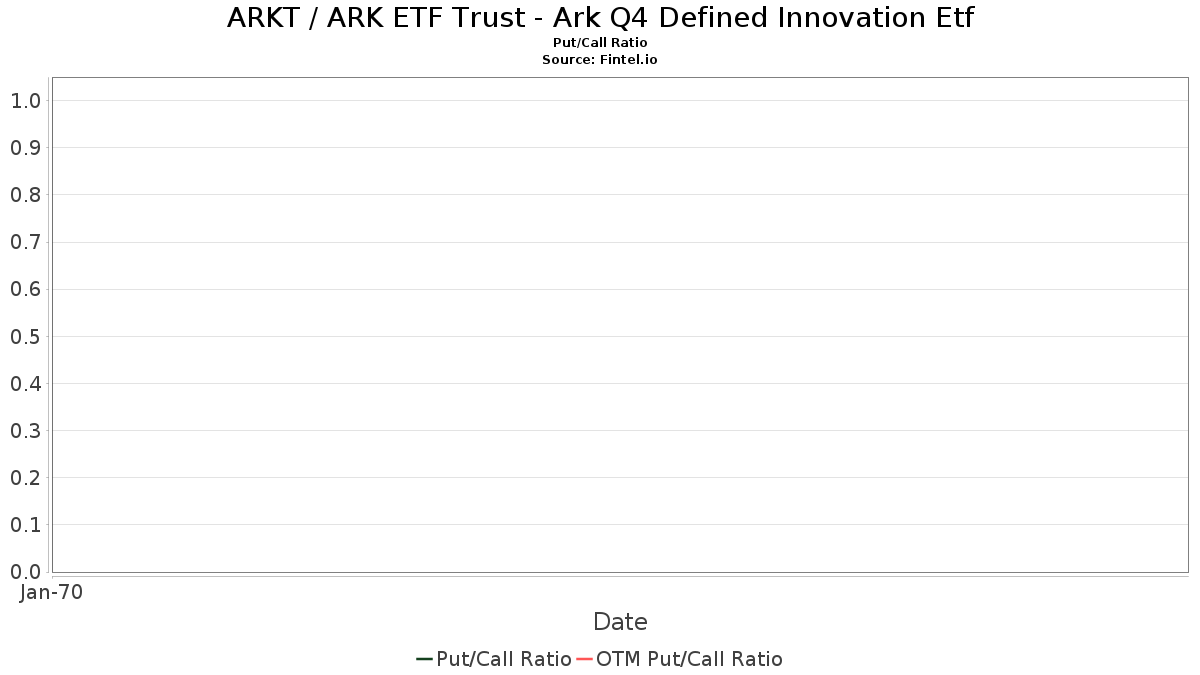This screenshot has width=1200, height=675.
Task: Click the dark green Put/Call legend line swatch
Action: [424, 659]
